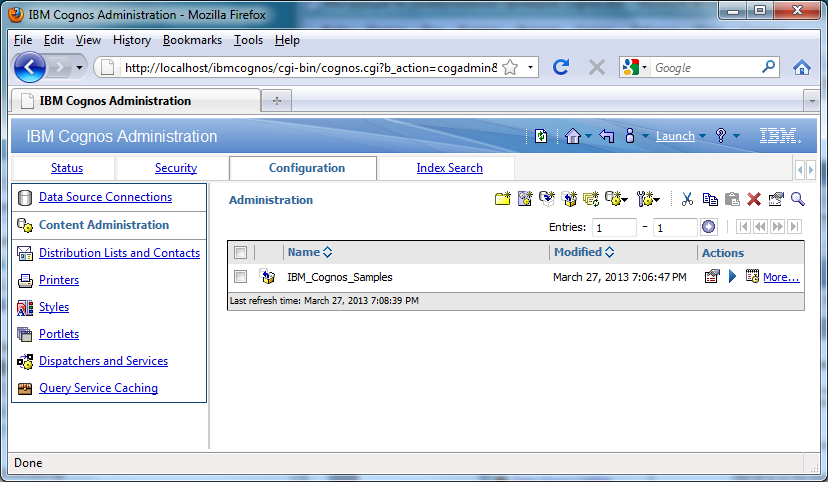The height and width of the screenshot is (482, 828).
Task: Open Set Properties icon in the toolbar
Action: point(776,199)
